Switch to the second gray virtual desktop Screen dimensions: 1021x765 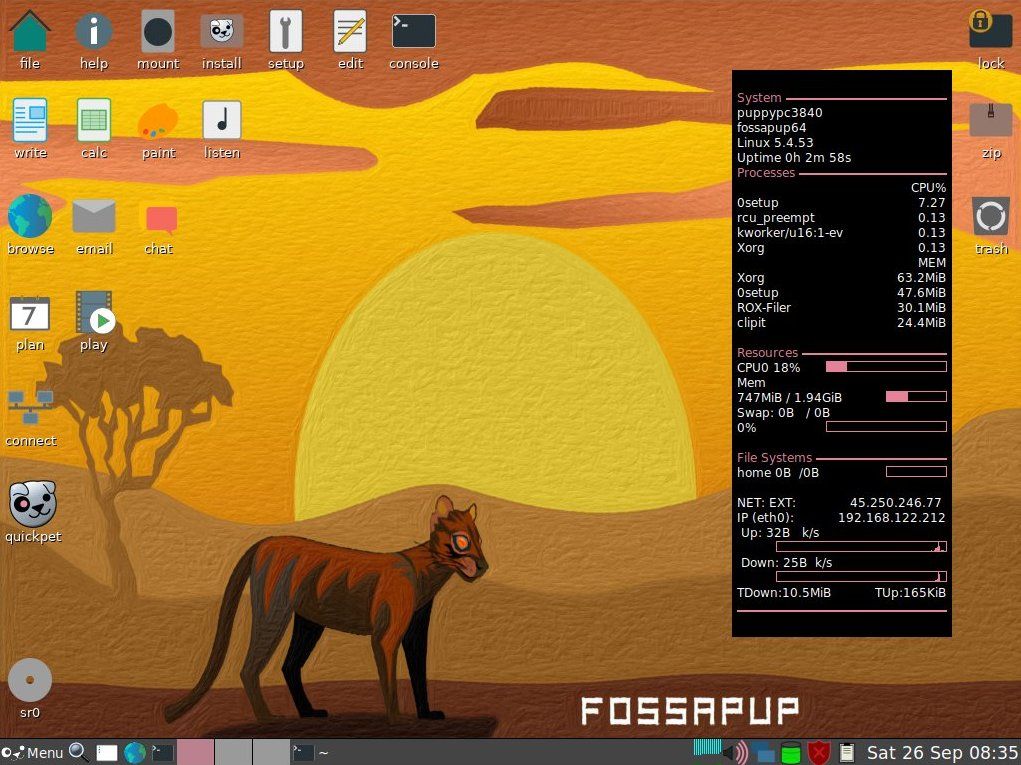pyautogui.click(x=233, y=752)
